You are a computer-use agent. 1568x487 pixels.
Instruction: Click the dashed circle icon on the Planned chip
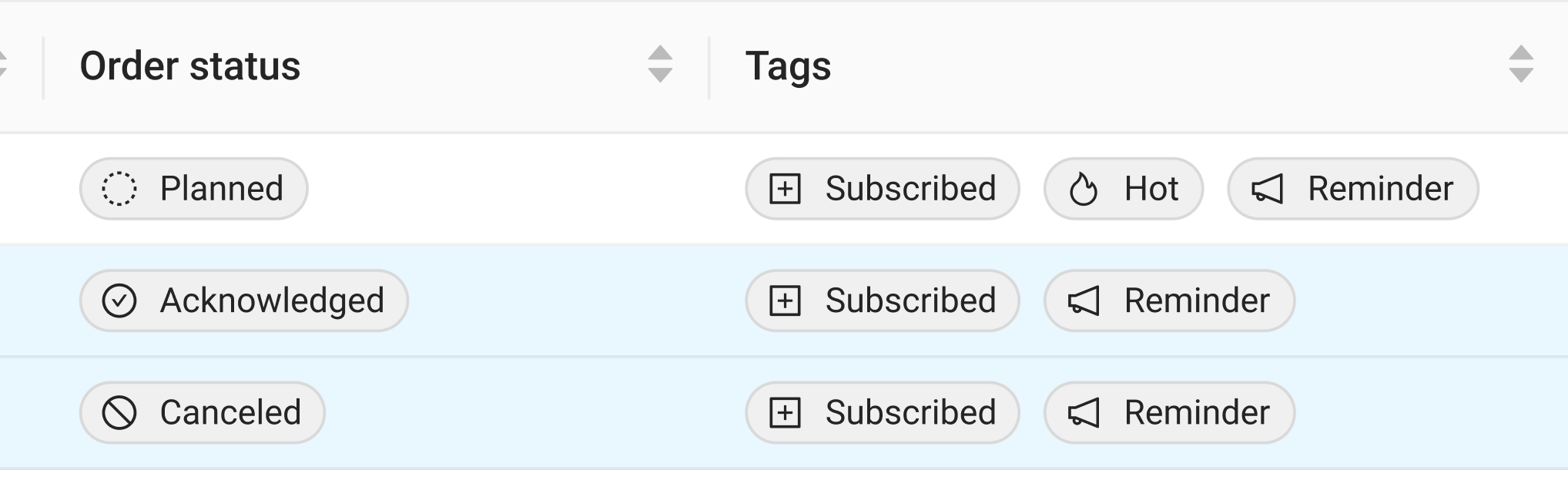coord(119,189)
